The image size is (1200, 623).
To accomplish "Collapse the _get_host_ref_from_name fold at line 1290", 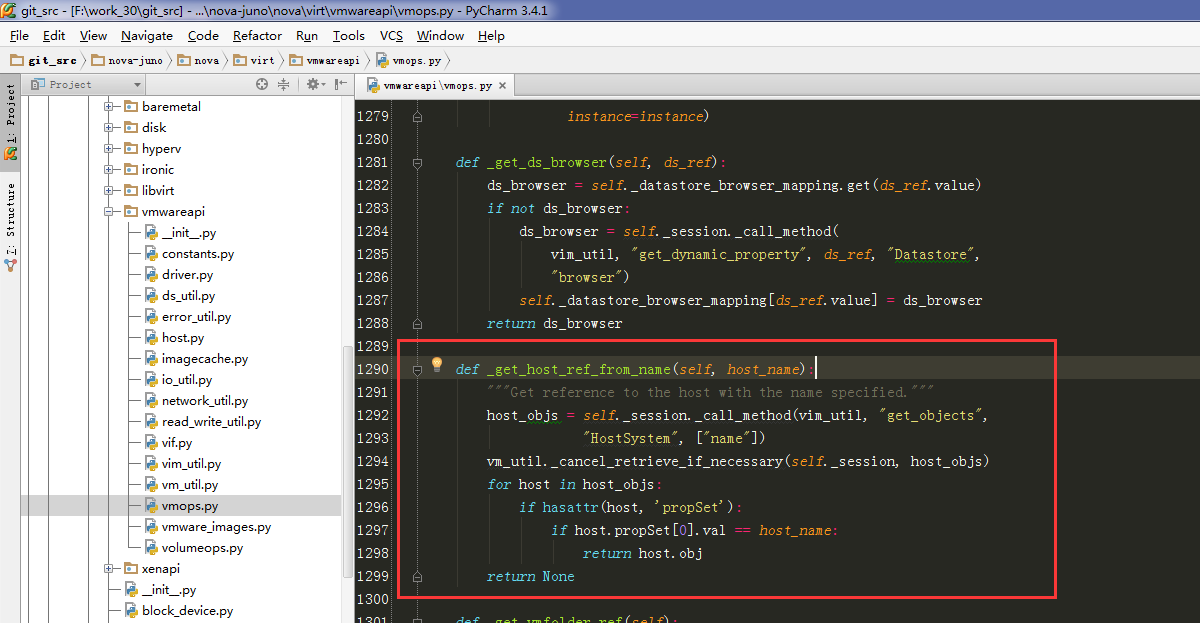I will tap(417, 369).
